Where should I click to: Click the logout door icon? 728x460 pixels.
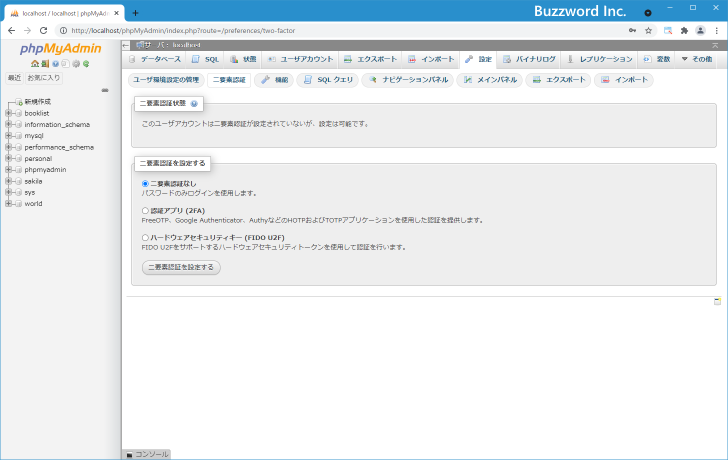(45, 64)
